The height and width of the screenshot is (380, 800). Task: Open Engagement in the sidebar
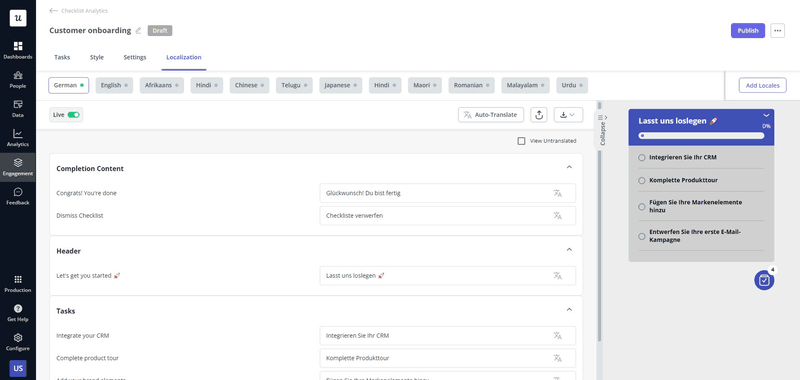18,167
